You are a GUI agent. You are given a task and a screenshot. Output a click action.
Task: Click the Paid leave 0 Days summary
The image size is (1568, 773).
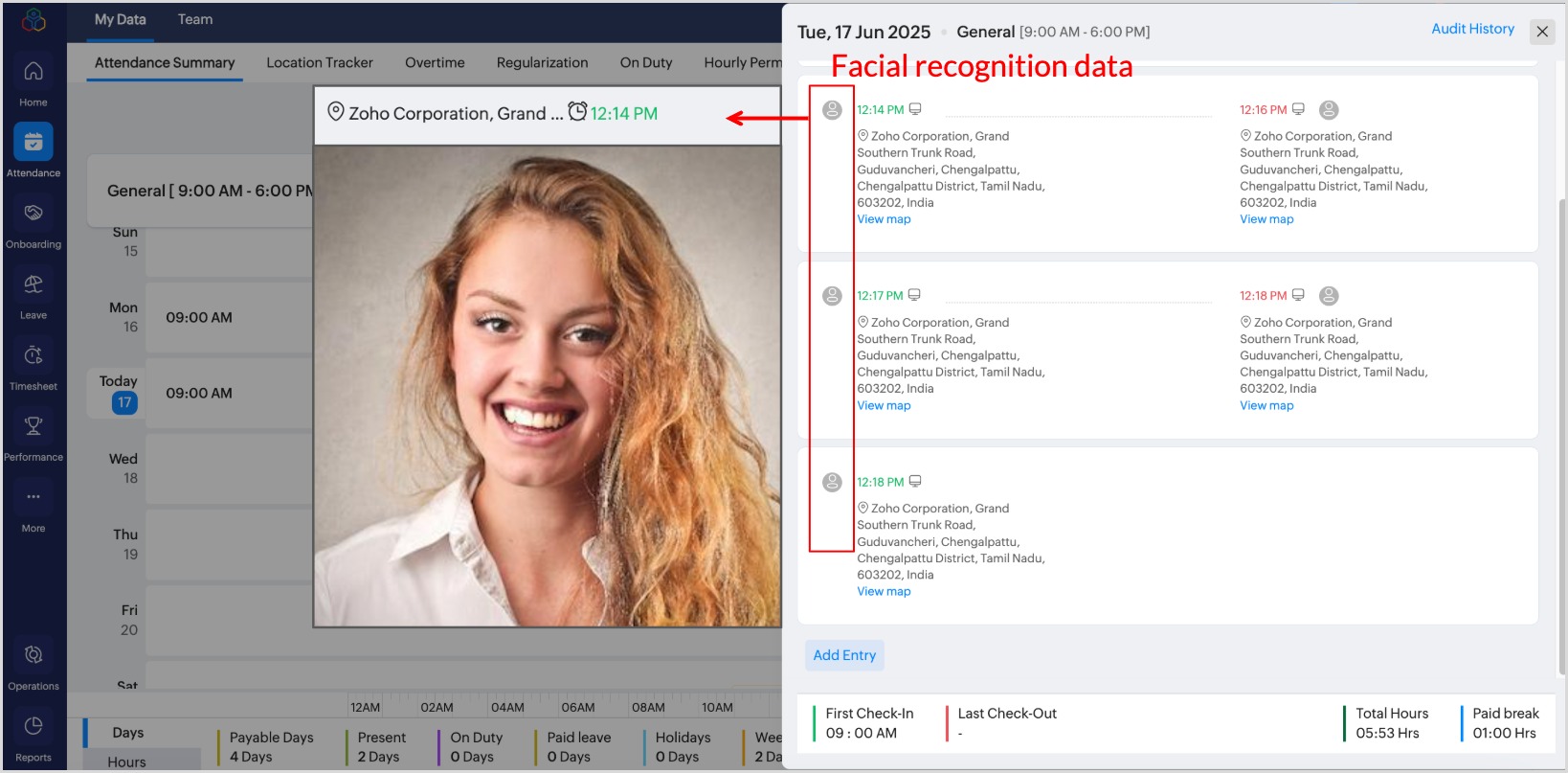pyautogui.click(x=578, y=747)
